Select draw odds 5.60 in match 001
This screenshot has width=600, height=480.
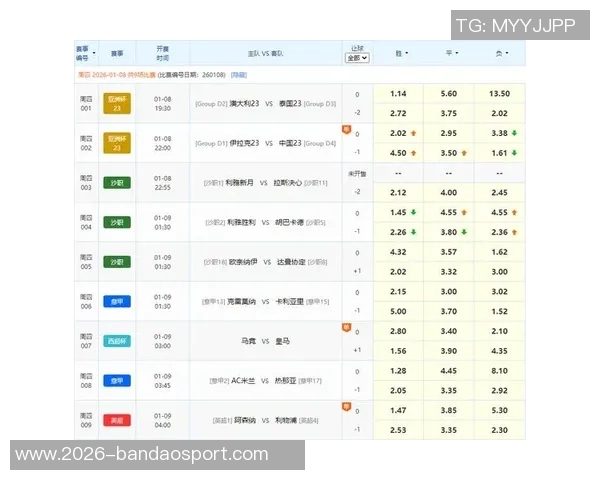pyautogui.click(x=448, y=94)
